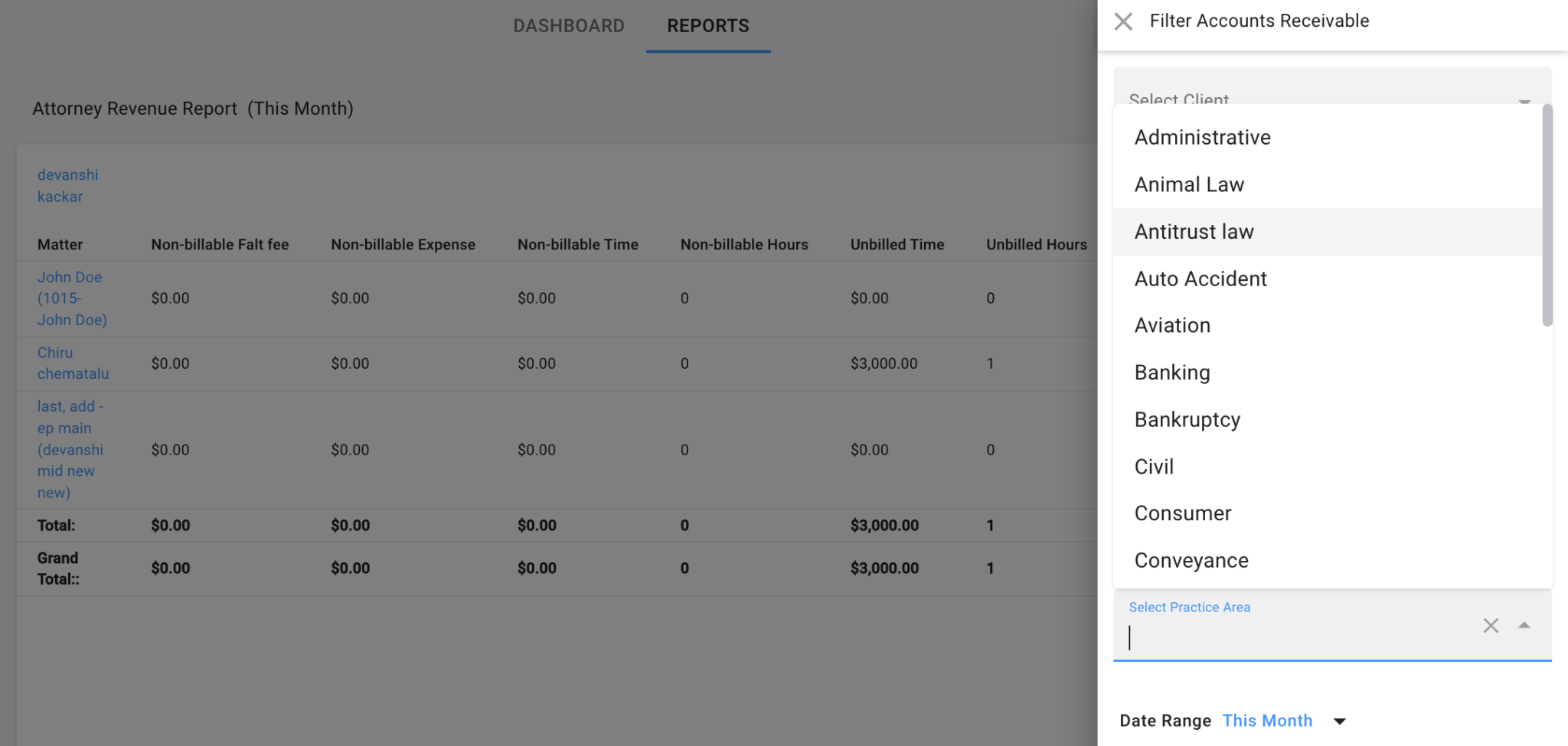Focus the Select Practice Area input
Viewport: 1568px width, 746px height.
pos(1294,637)
